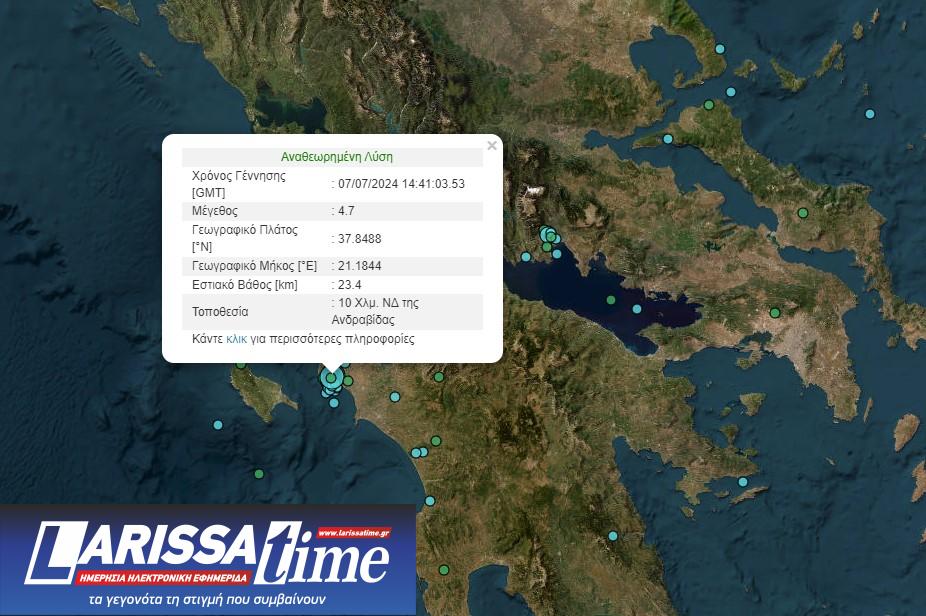Click the 'κλικ' link for more information
Screen dimensions: 926x616
236,339
